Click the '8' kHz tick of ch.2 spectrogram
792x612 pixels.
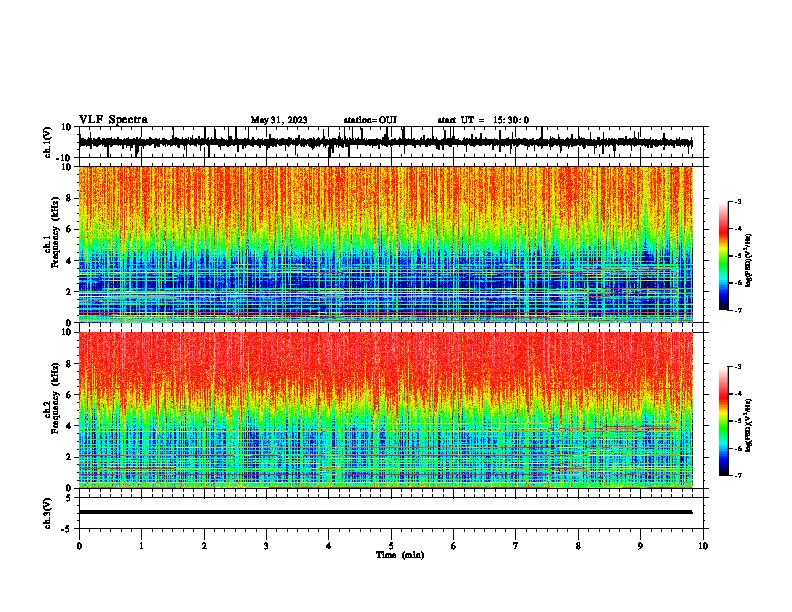(x=69, y=364)
